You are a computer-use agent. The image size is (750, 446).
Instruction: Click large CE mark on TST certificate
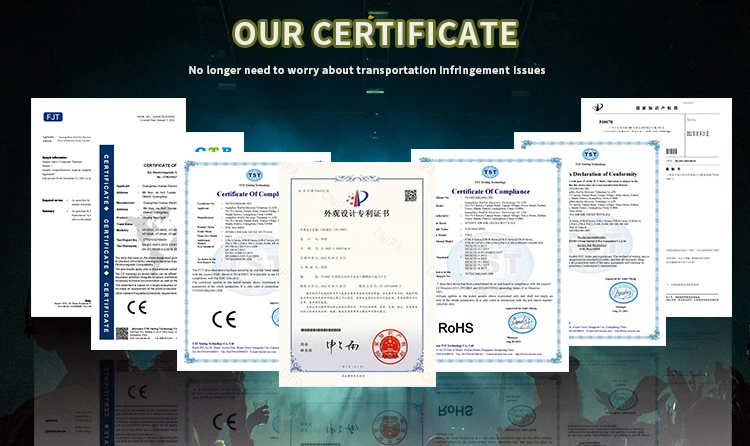pyautogui.click(x=224, y=319)
